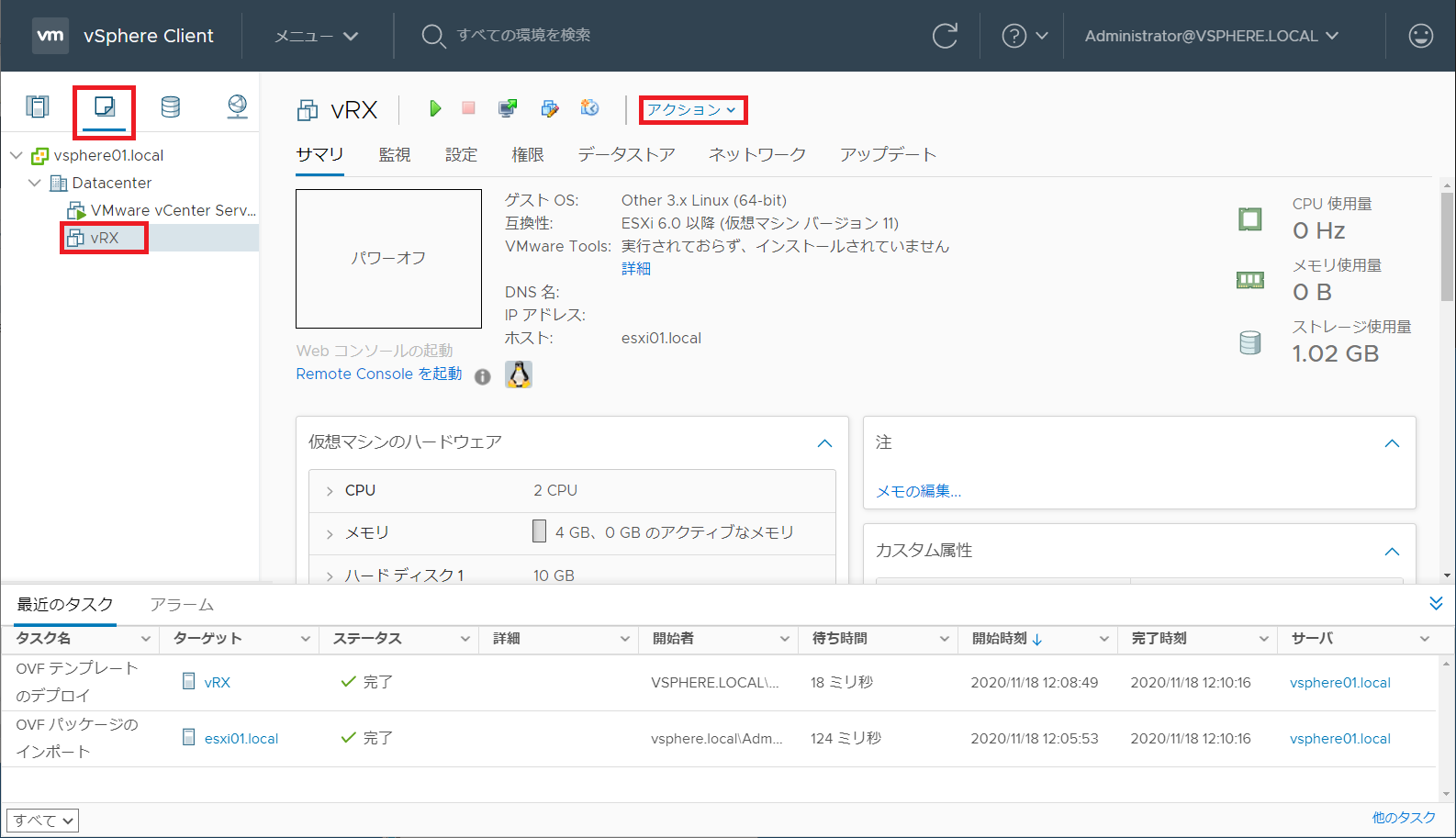
Task: Launch console toolbar icon for vRX
Action: tap(507, 108)
